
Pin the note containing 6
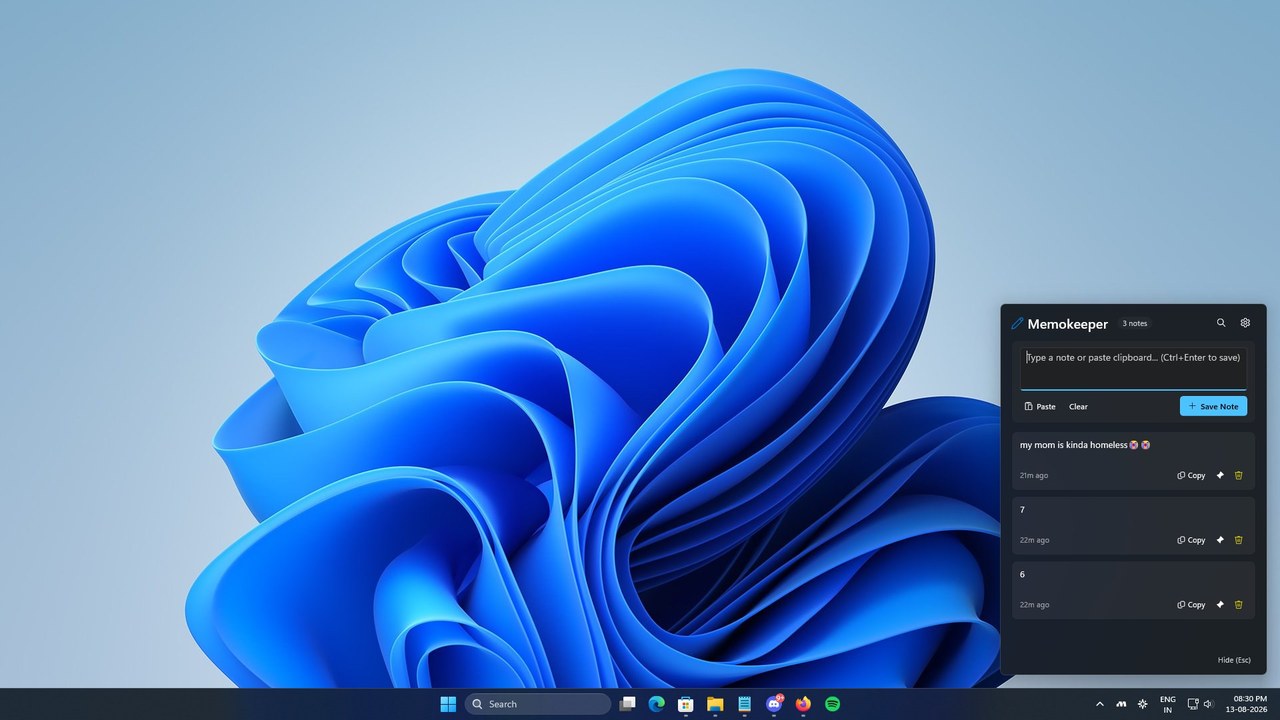1220,605
